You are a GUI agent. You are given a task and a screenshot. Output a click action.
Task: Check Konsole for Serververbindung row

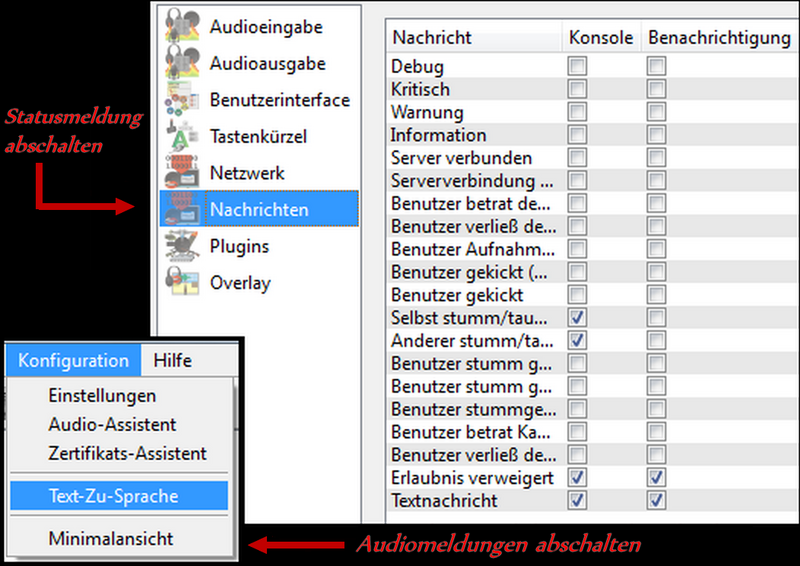(577, 180)
